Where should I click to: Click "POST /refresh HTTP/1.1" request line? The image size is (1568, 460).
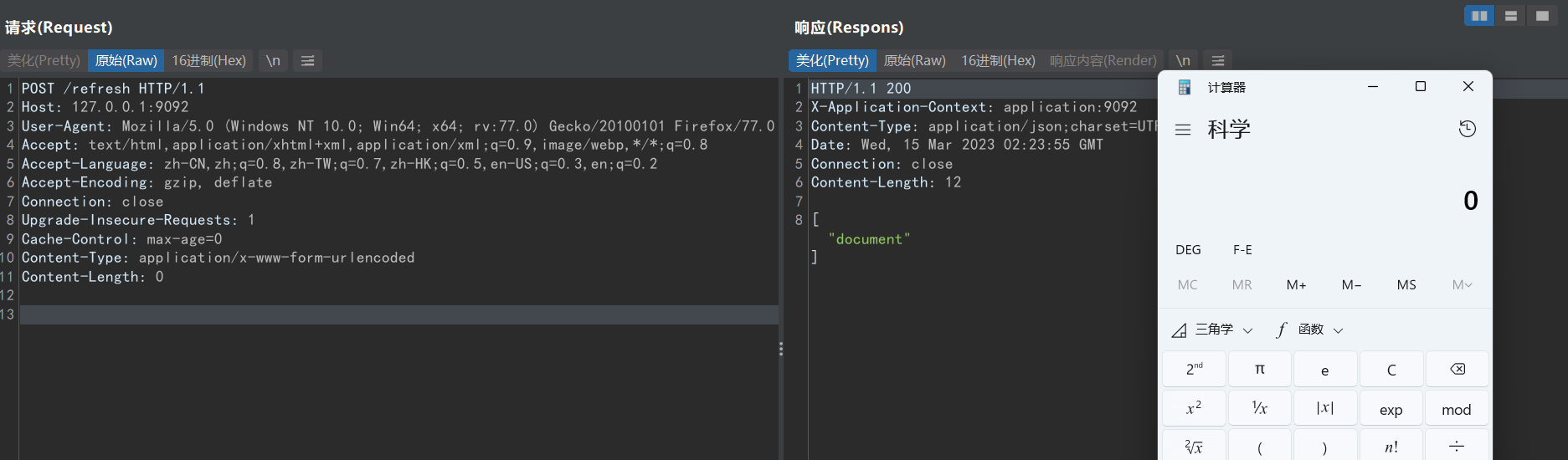[x=113, y=88]
